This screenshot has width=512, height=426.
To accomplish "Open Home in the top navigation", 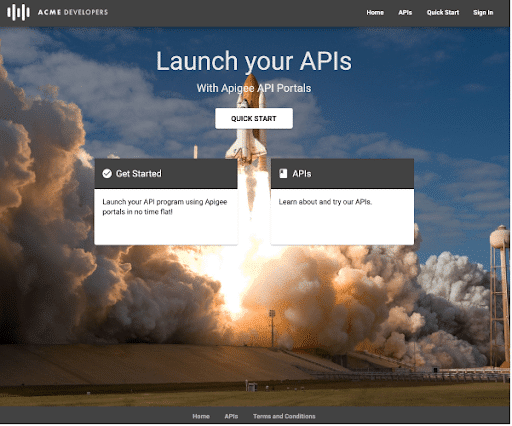I will [375, 13].
